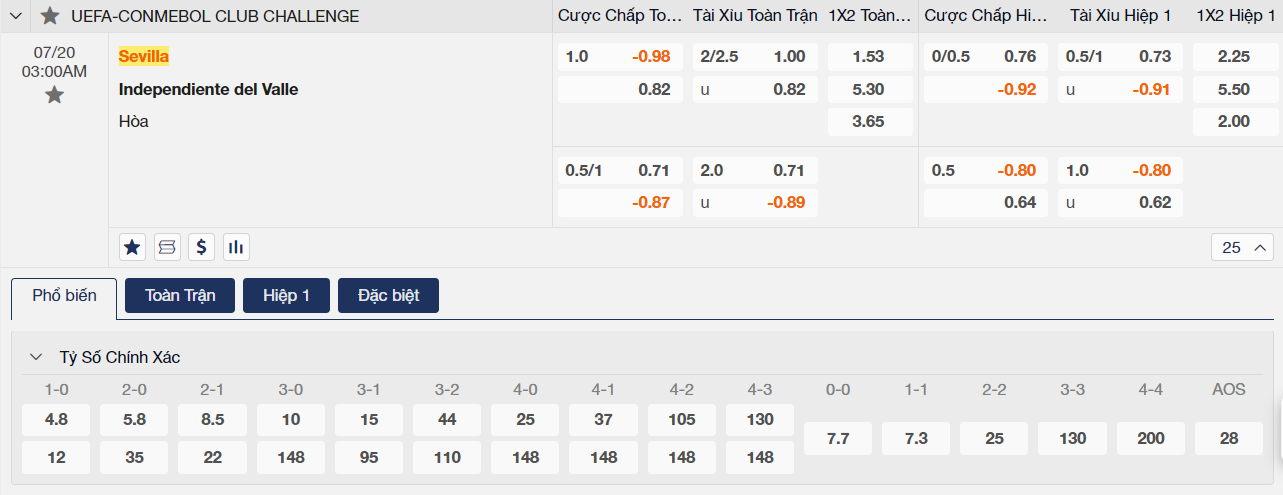The width and height of the screenshot is (1283, 495).
Task: Click Independiente del Valle team name
Action: [x=208, y=89]
